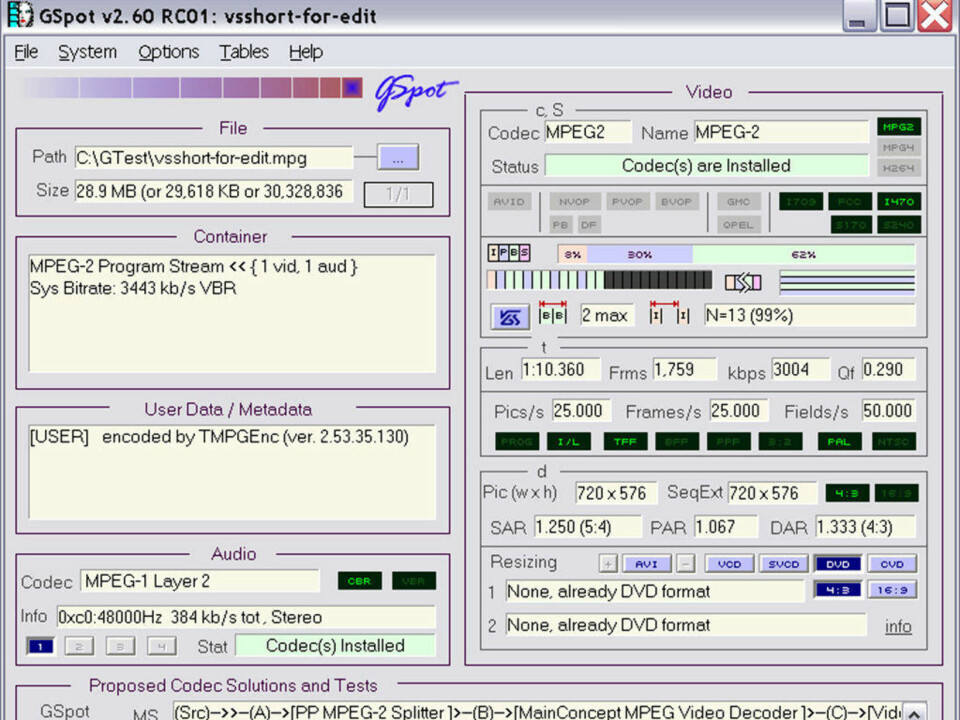
Task: Collapse resizing with the minus button
Action: 686,564
